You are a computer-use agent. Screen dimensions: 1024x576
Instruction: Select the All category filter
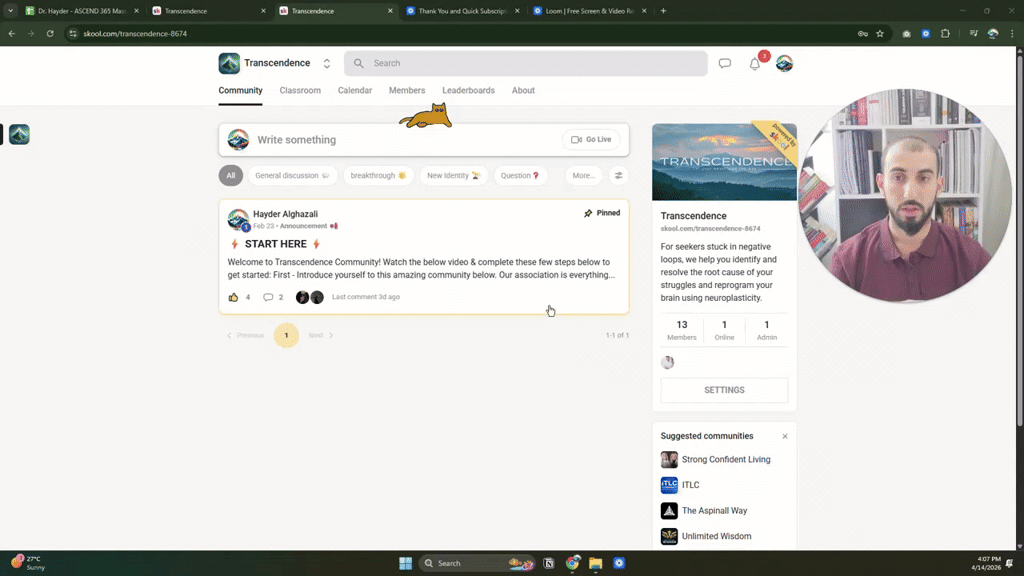pyautogui.click(x=231, y=175)
